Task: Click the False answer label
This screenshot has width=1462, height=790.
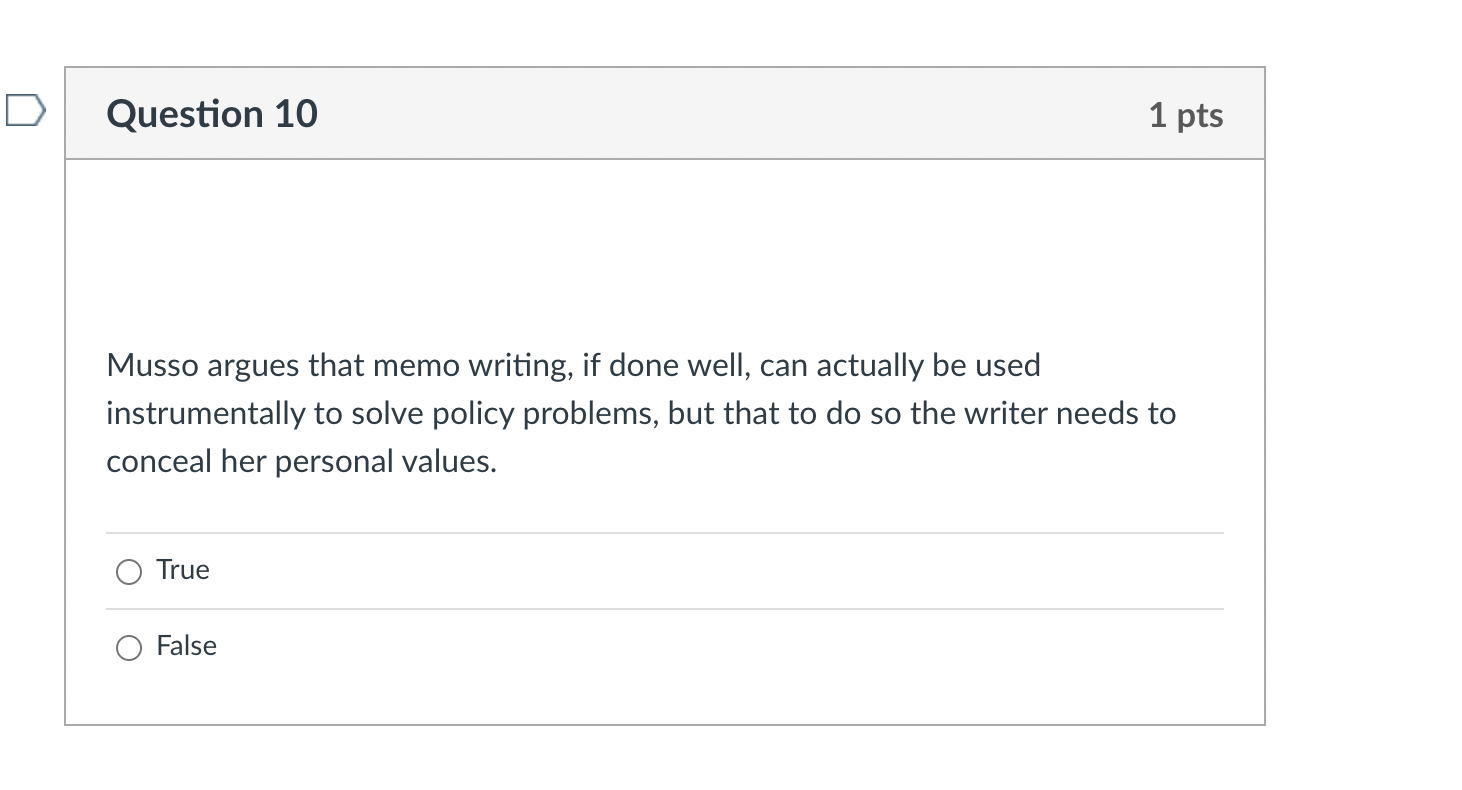Action: [186, 646]
